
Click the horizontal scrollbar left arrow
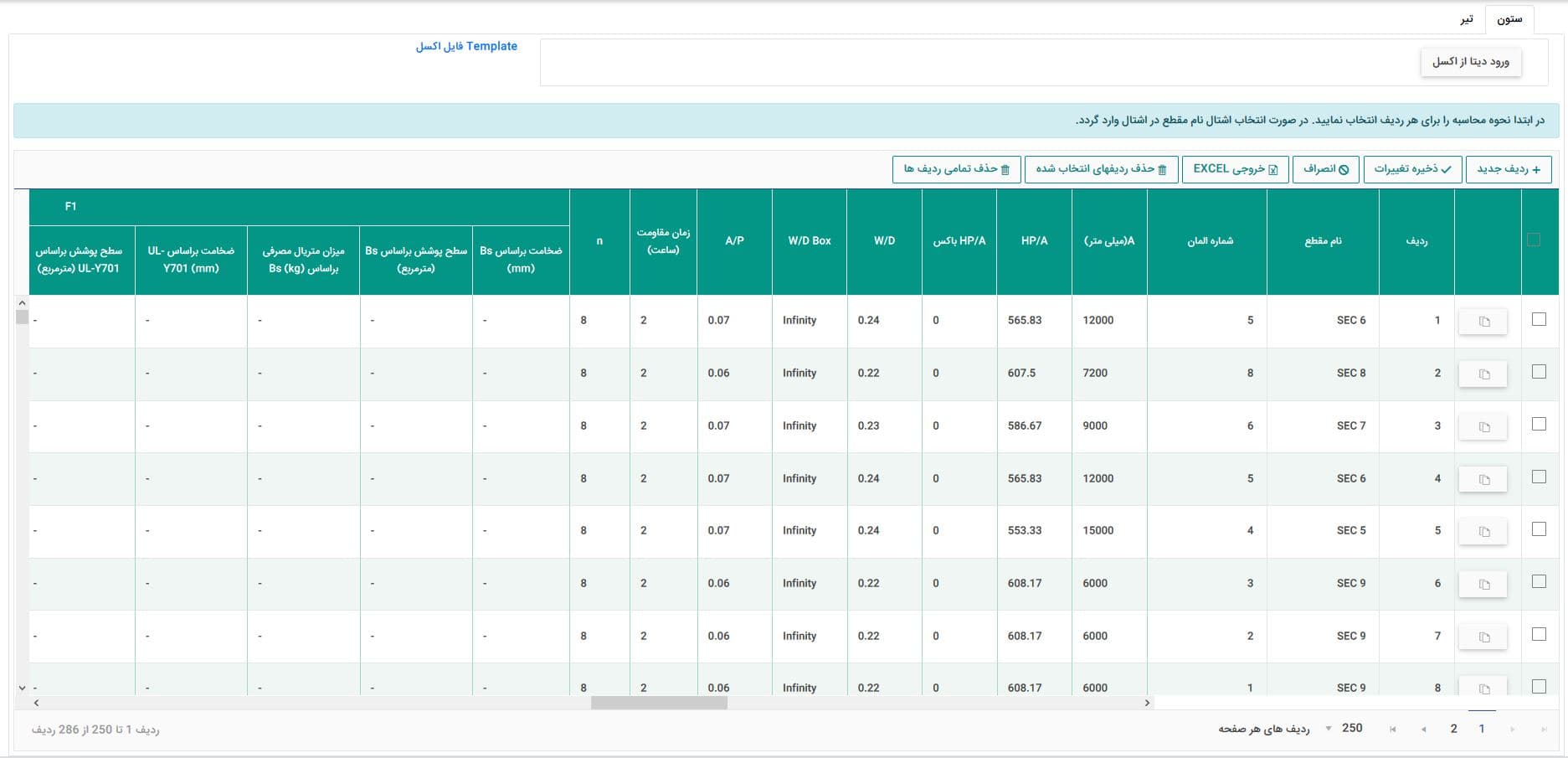36,704
